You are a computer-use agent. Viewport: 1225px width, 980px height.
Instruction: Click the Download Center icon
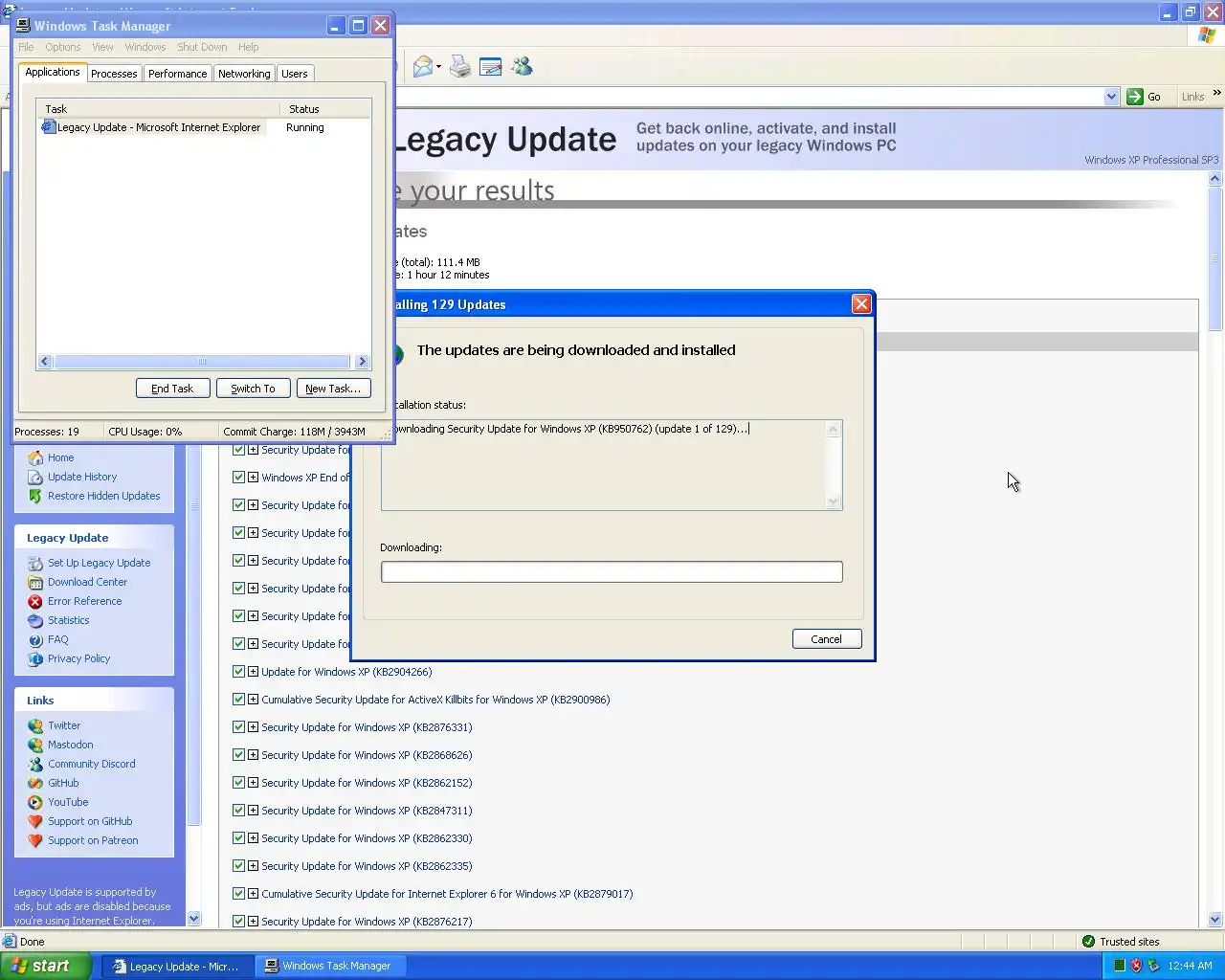tap(35, 582)
